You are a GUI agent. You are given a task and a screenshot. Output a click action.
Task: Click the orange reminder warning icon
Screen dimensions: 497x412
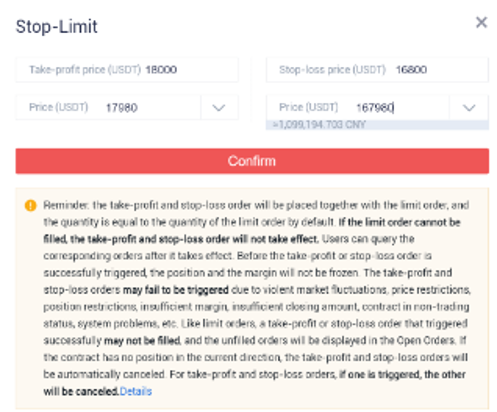pyautogui.click(x=31, y=205)
